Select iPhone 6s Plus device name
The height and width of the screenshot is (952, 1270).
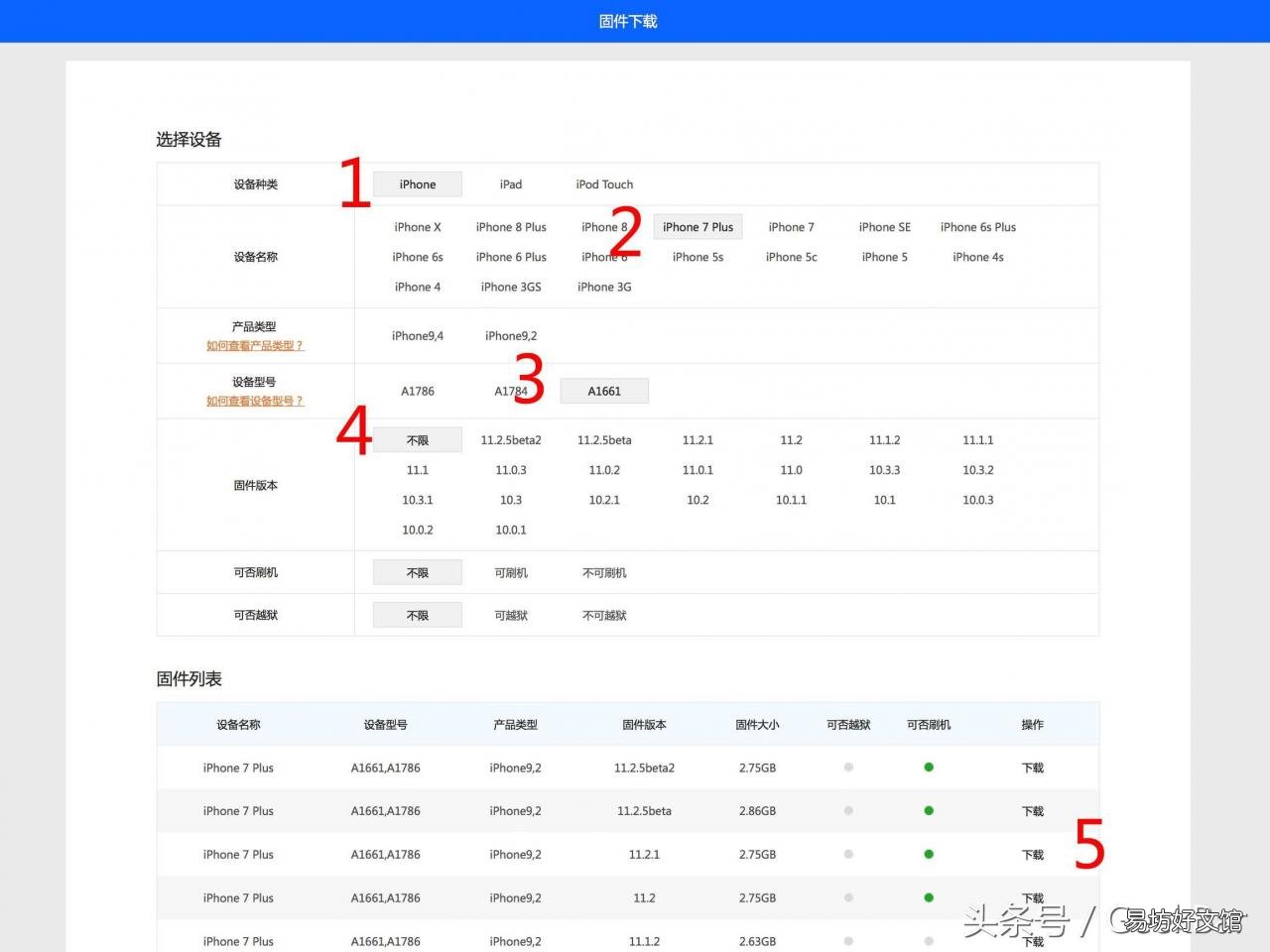978,227
